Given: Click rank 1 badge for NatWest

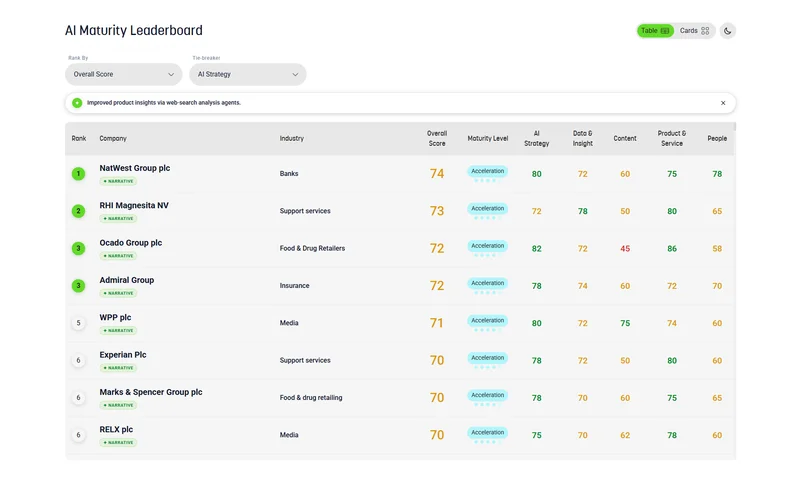Looking at the screenshot, I should click(x=78, y=174).
